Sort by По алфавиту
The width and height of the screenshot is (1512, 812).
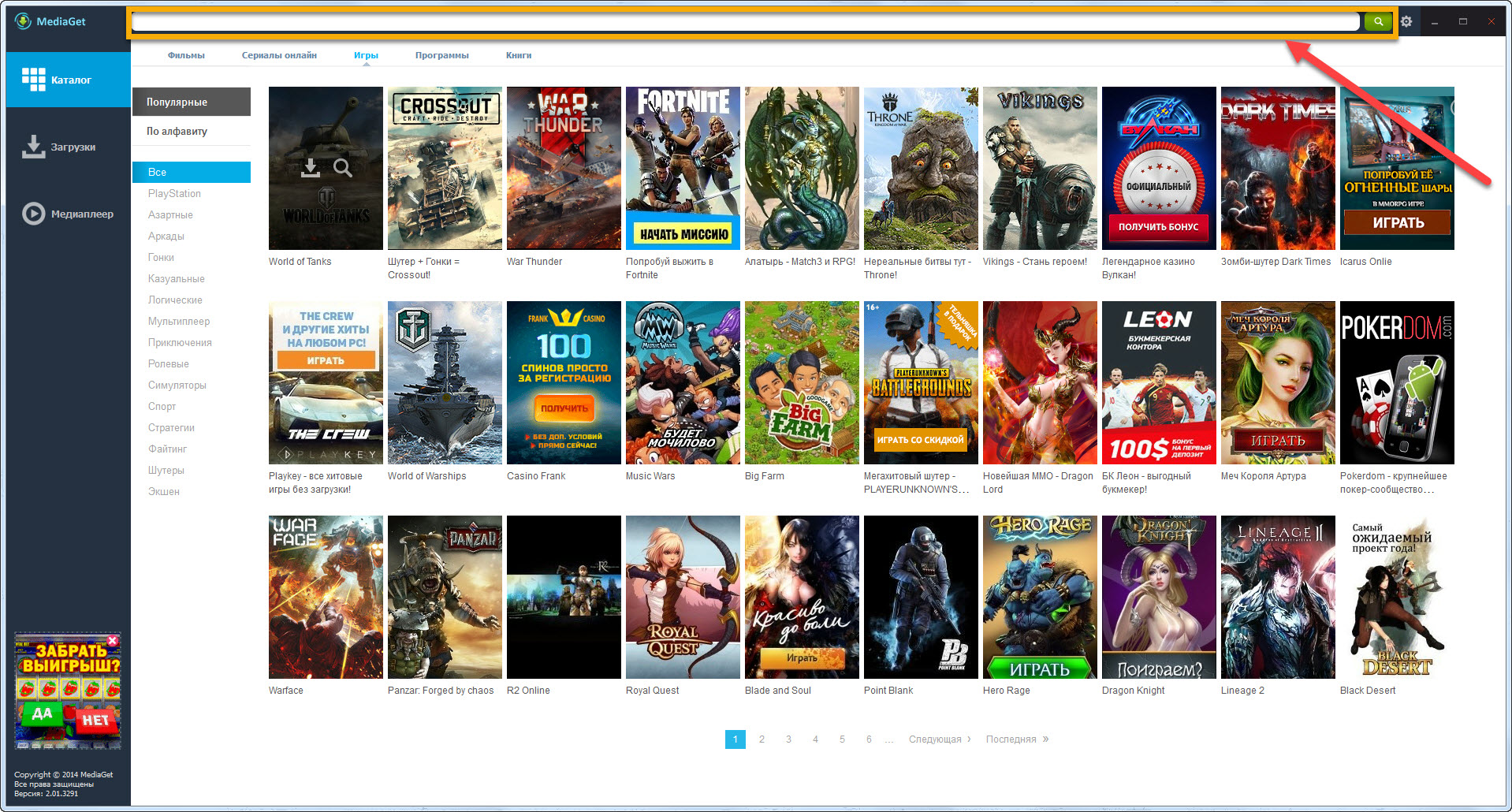tap(192, 131)
